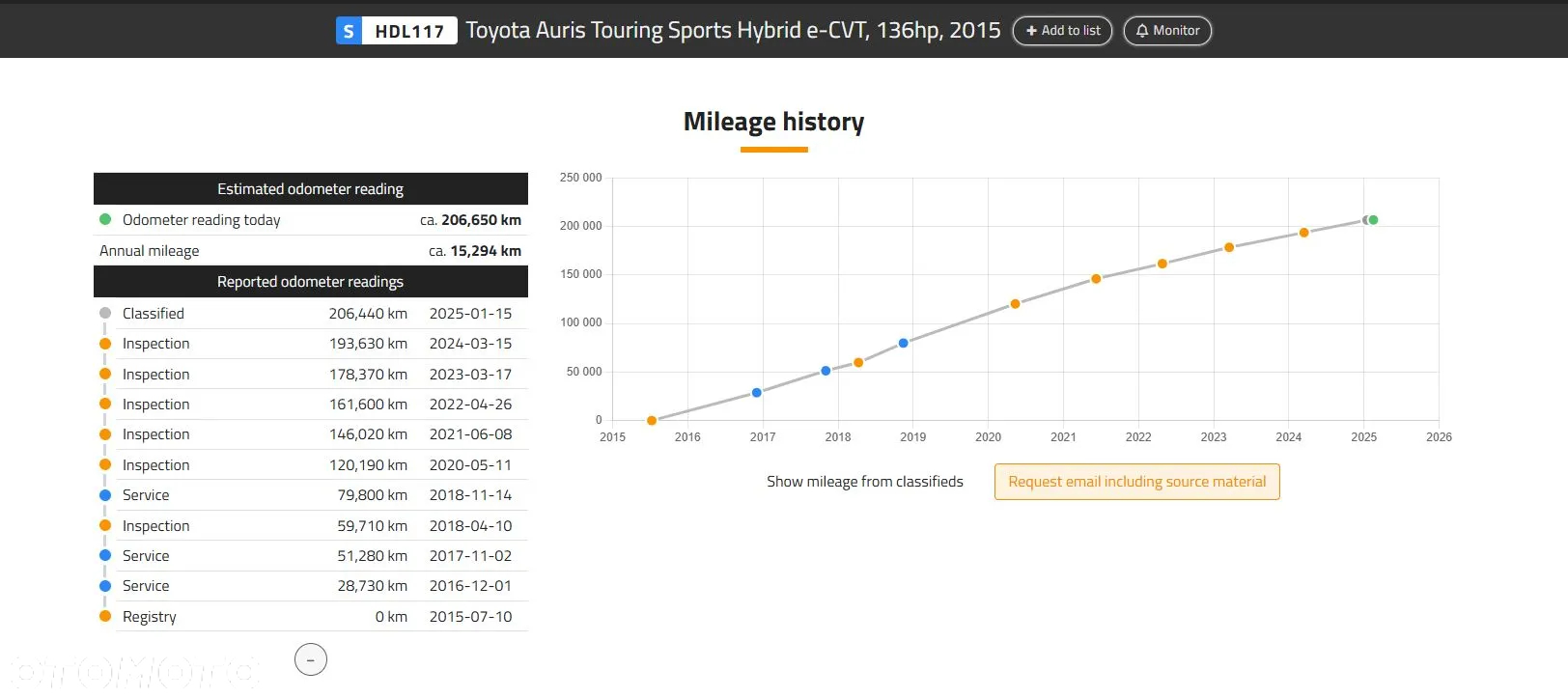Screen dimensions: 1568x698
Task: Select the orange 2015 registry chart point at zero
Action: coord(652,421)
